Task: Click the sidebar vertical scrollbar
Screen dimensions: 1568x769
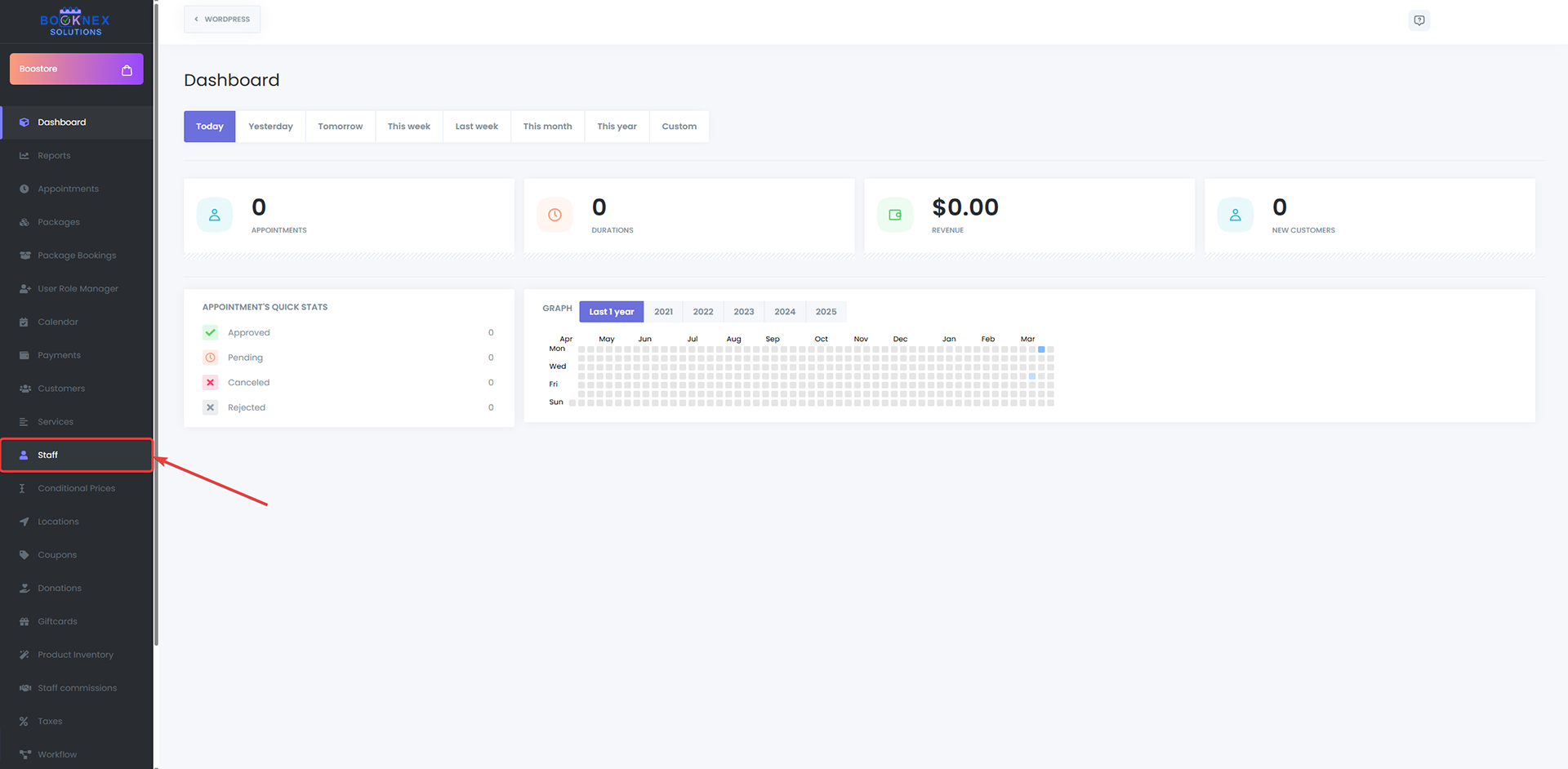Action: 156,327
